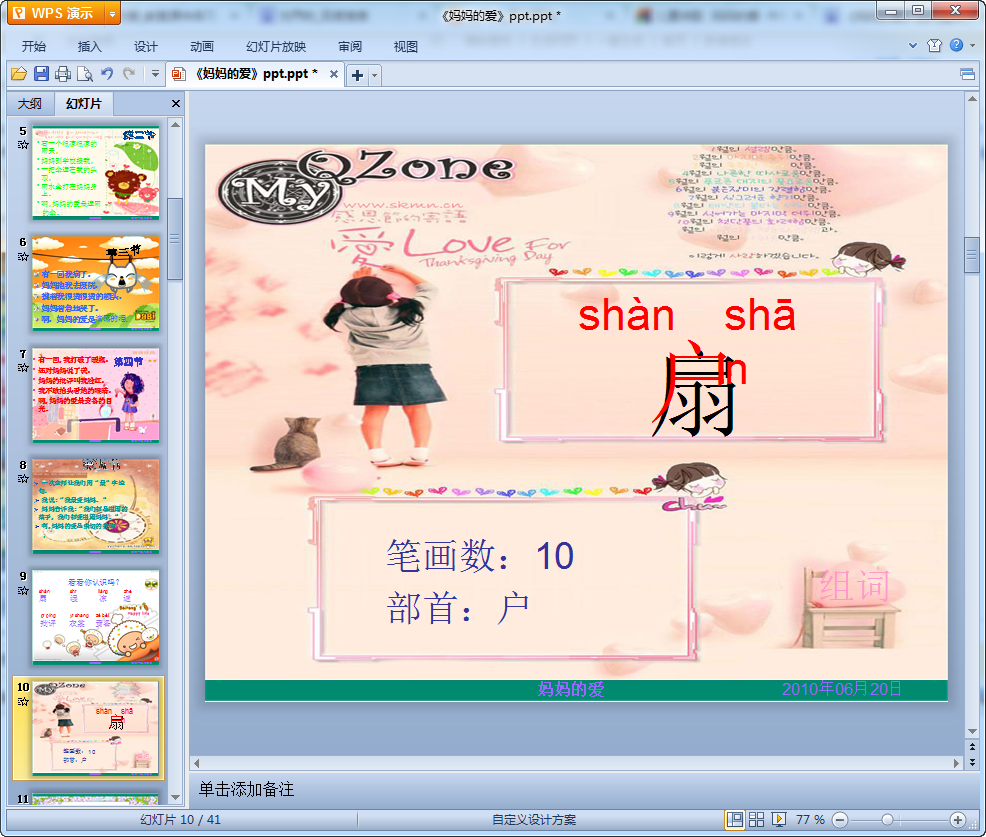Select slide 8 thumbnail
This screenshot has width=986, height=837.
point(96,506)
